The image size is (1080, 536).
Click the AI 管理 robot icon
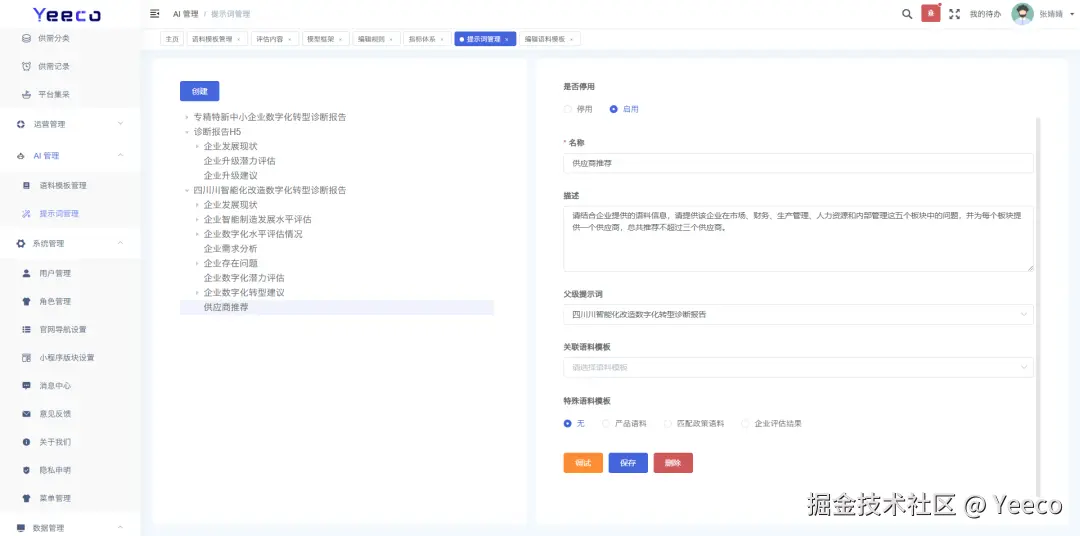(21, 156)
